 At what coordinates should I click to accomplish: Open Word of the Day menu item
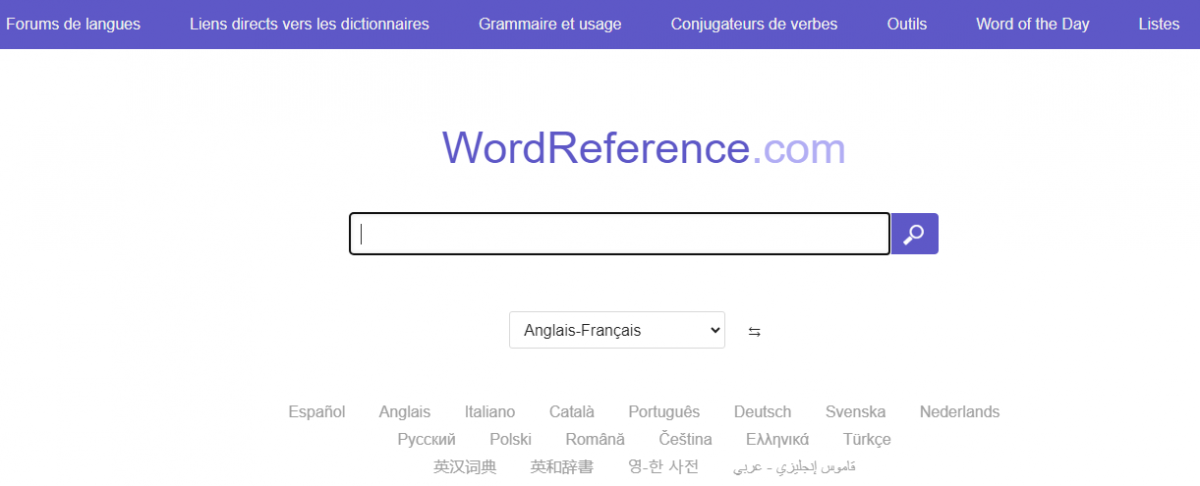point(1033,24)
